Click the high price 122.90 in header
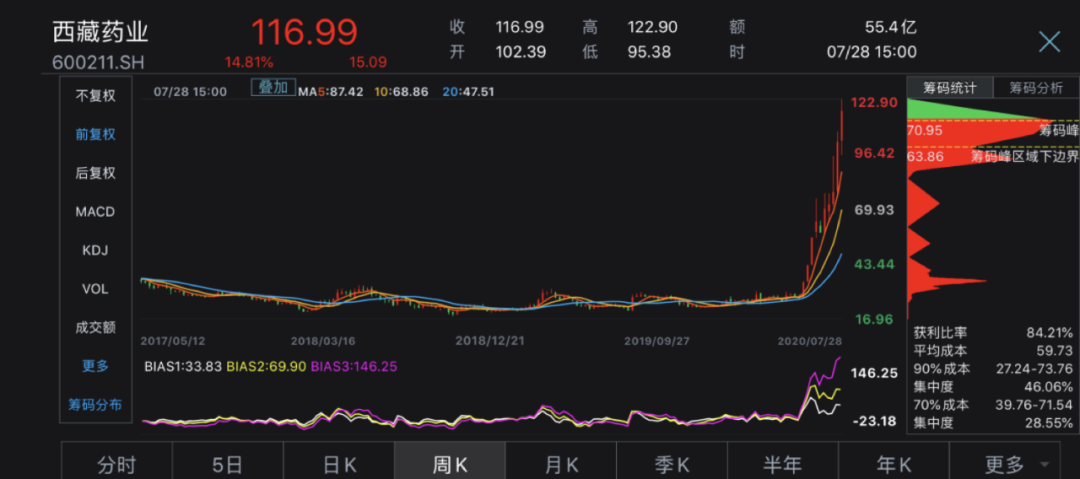The height and width of the screenshot is (479, 1080). click(652, 27)
